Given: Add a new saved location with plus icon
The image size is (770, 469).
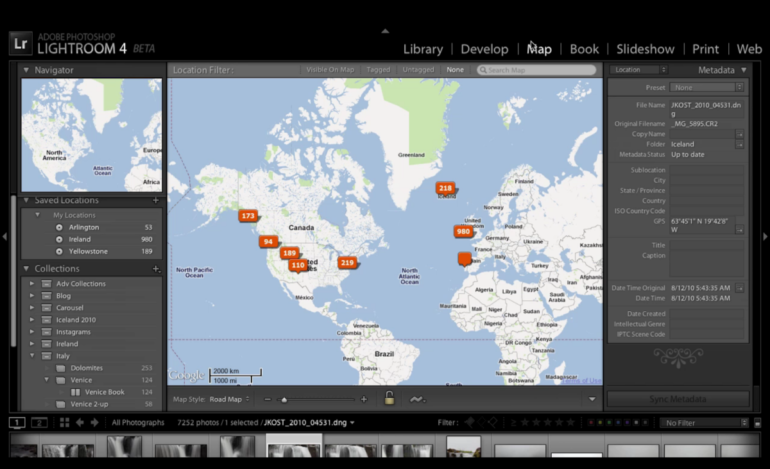Looking at the screenshot, I should (155, 200).
